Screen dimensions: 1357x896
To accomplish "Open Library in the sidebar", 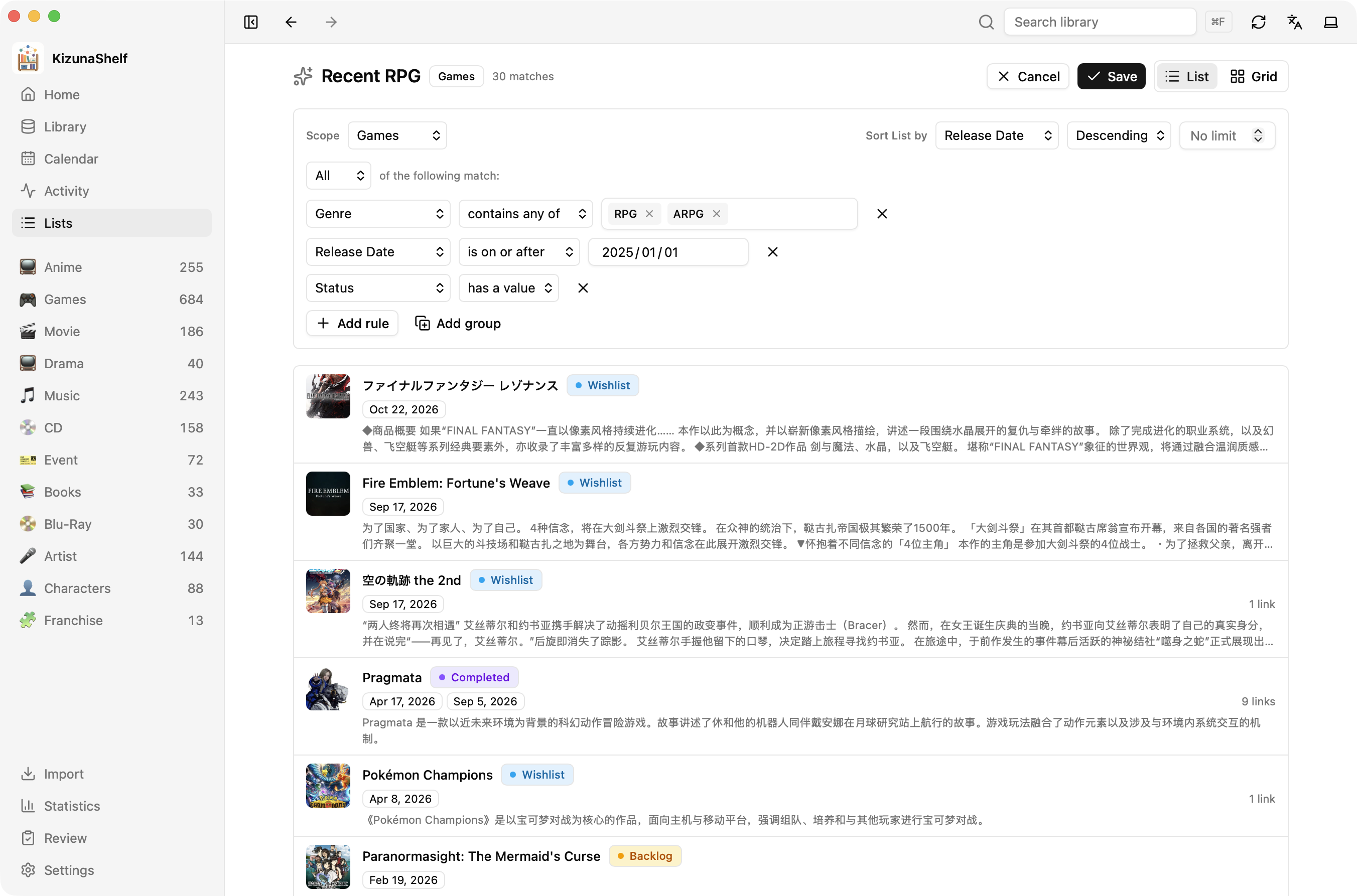I will 111,126.
